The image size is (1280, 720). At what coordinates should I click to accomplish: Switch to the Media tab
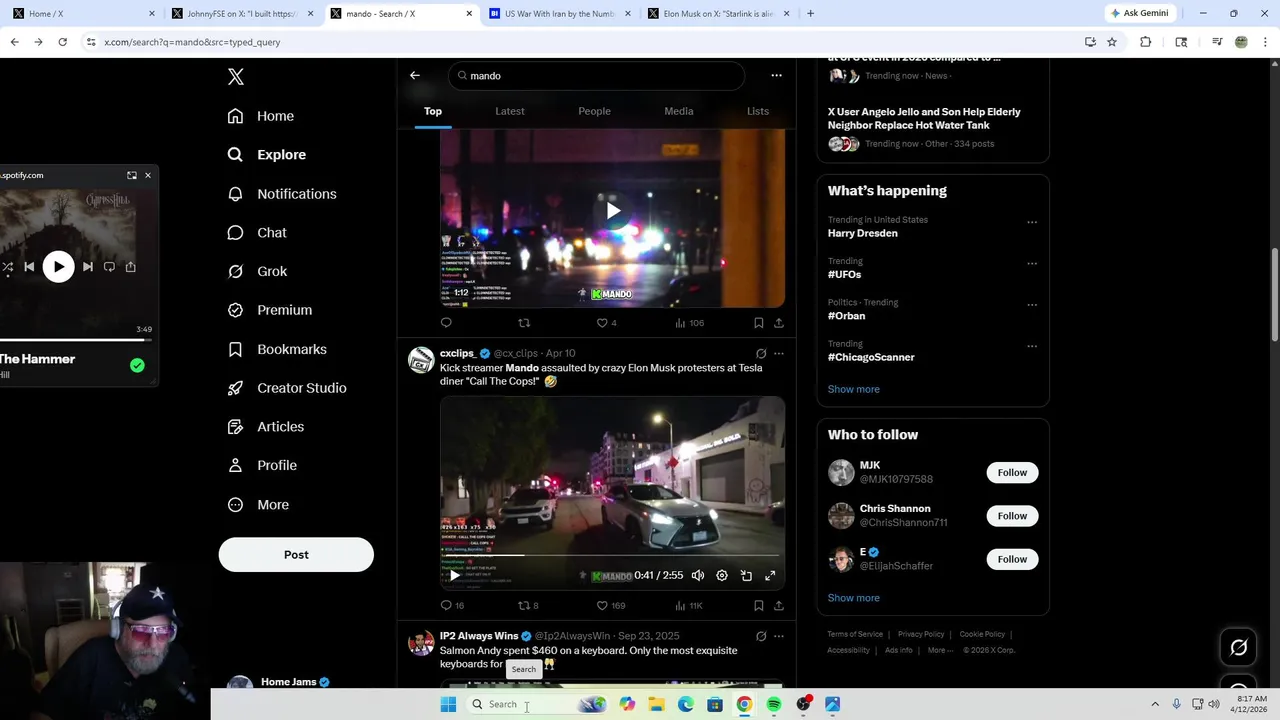679,111
